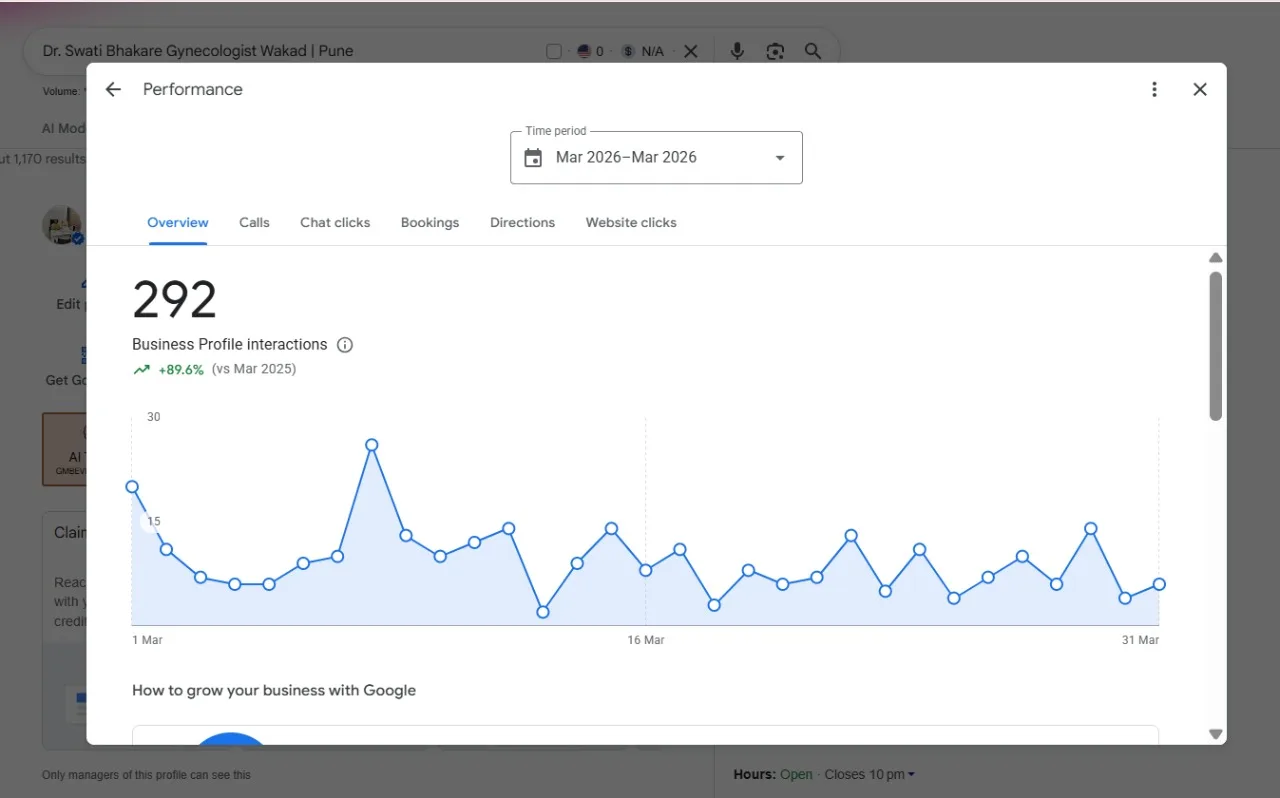Image resolution: width=1280 pixels, height=798 pixels.
Task: Expand the Time period dropdown arrow
Action: click(780, 158)
